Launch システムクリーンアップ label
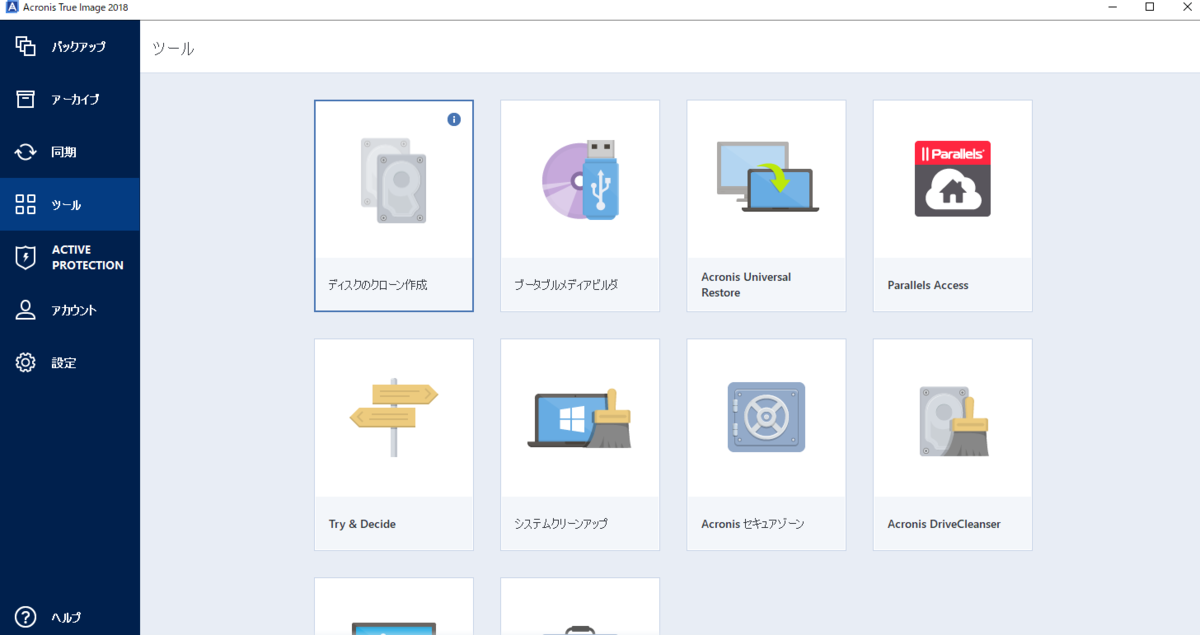 561,524
